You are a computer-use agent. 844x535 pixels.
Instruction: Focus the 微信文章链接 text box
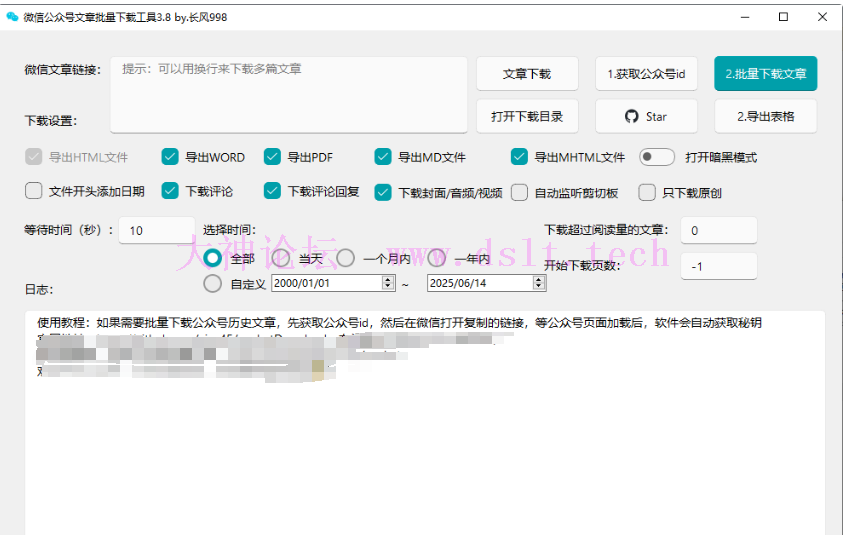point(289,95)
